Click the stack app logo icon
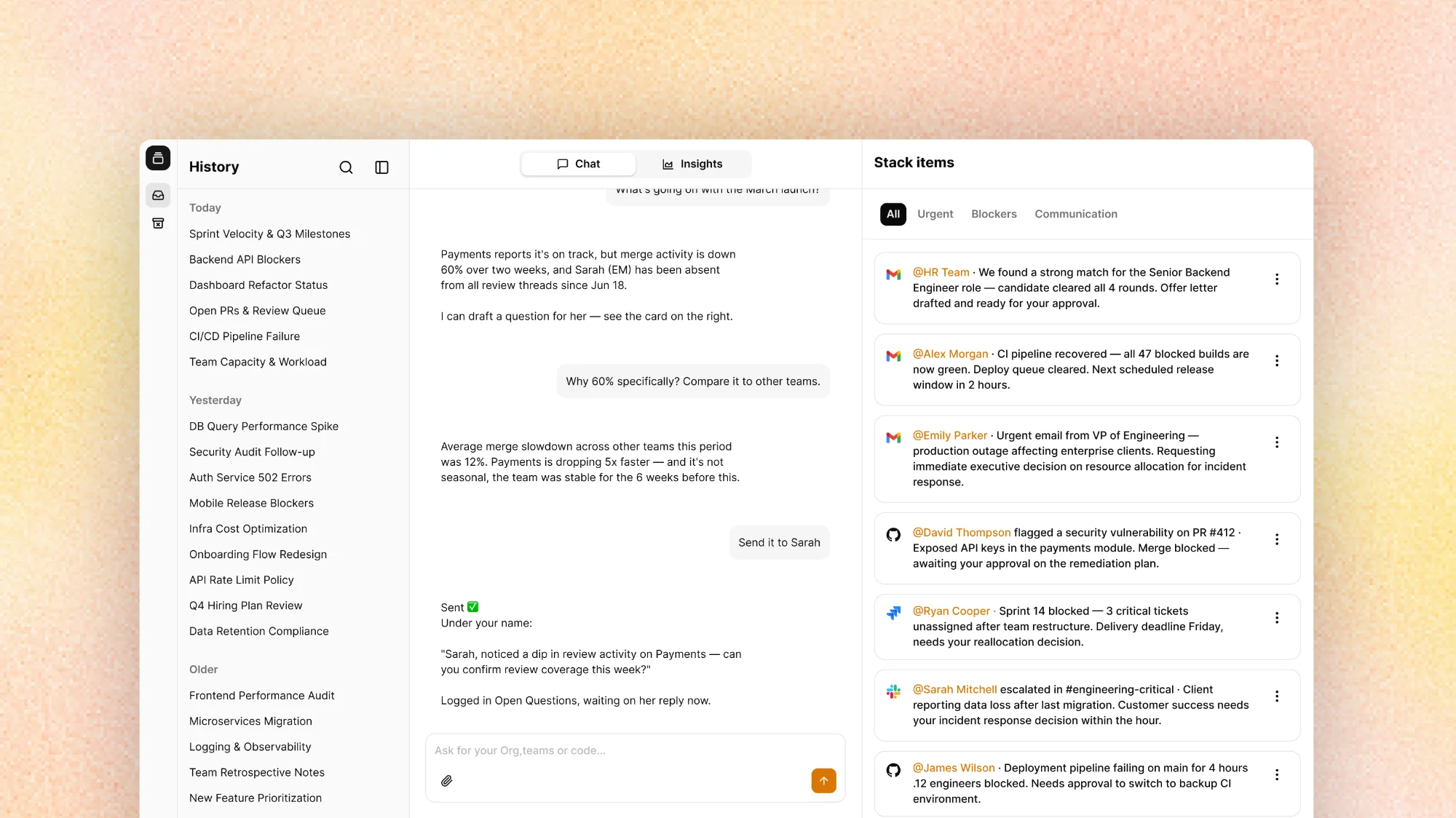 [158, 158]
